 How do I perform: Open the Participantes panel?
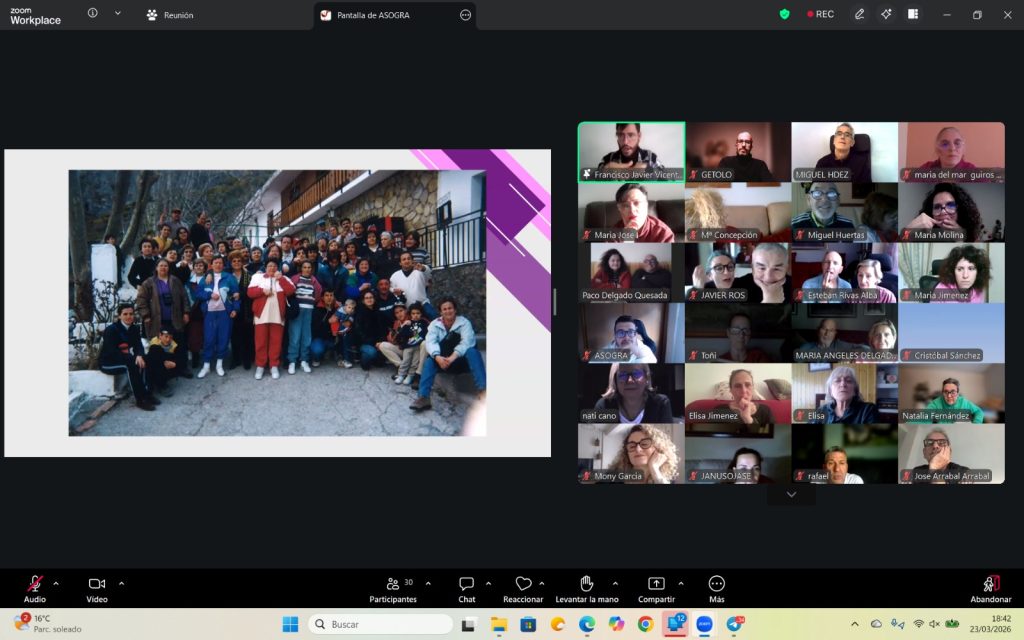pos(392,585)
